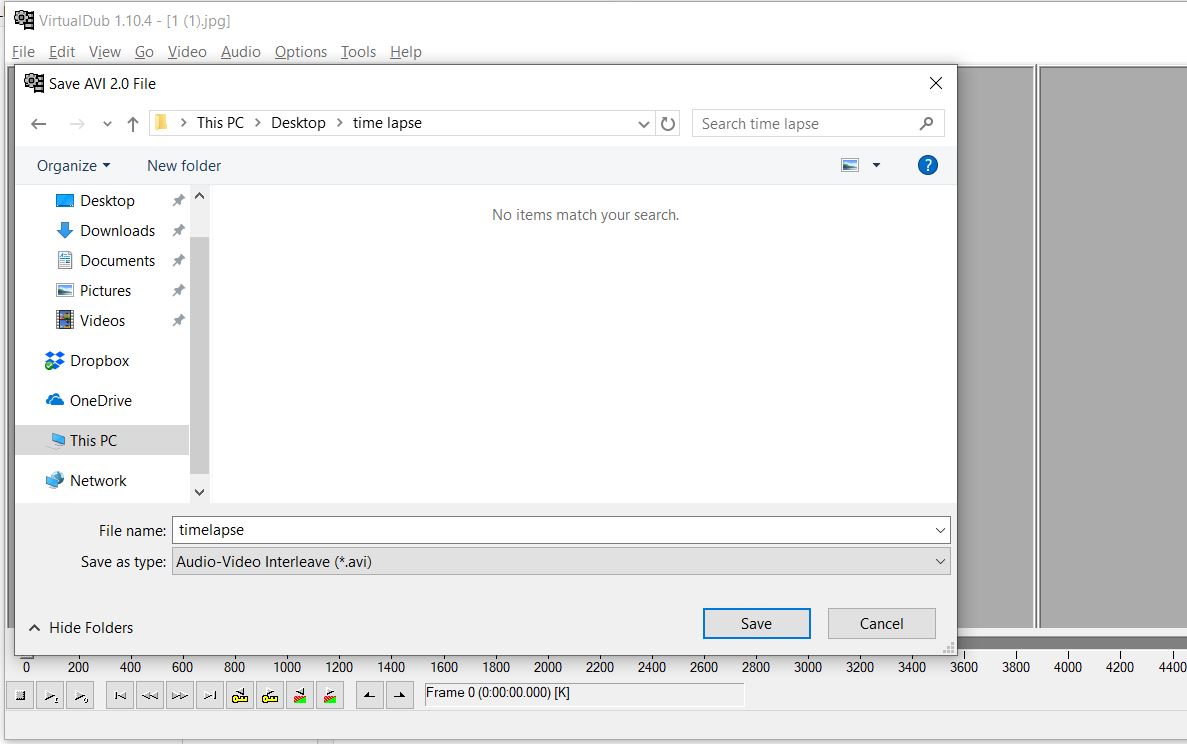
Task: Open the Options menu
Action: 301,51
